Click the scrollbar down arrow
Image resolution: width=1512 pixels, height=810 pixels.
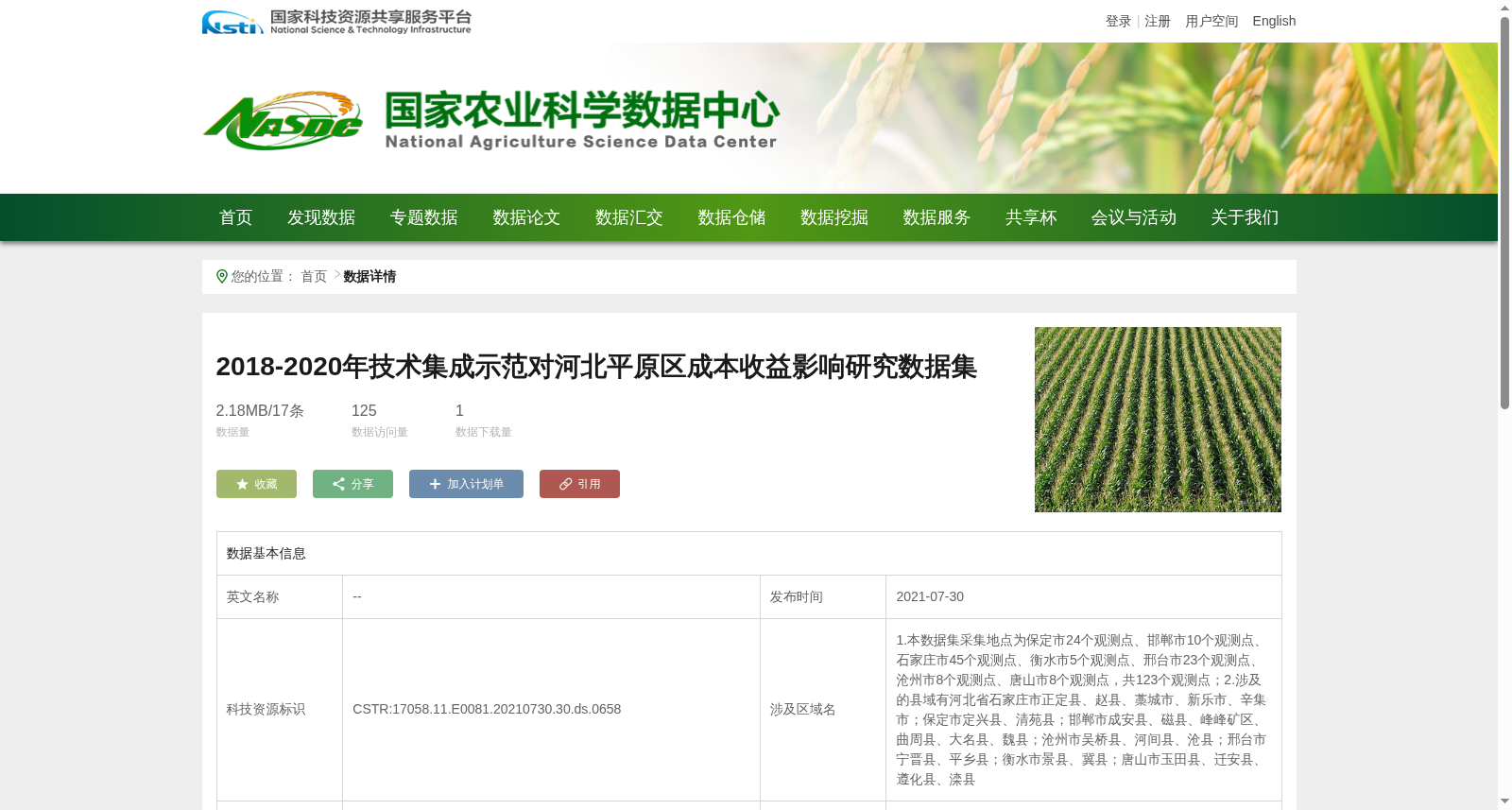click(x=1504, y=801)
